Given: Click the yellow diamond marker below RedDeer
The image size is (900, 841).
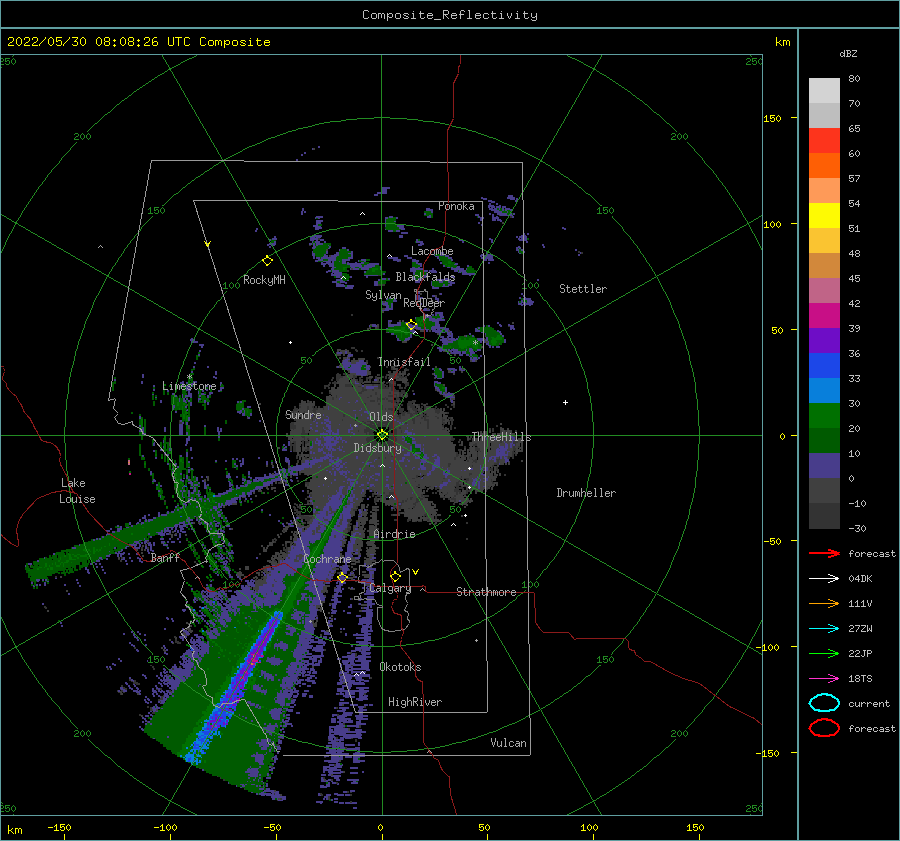Looking at the screenshot, I should coord(411,325).
